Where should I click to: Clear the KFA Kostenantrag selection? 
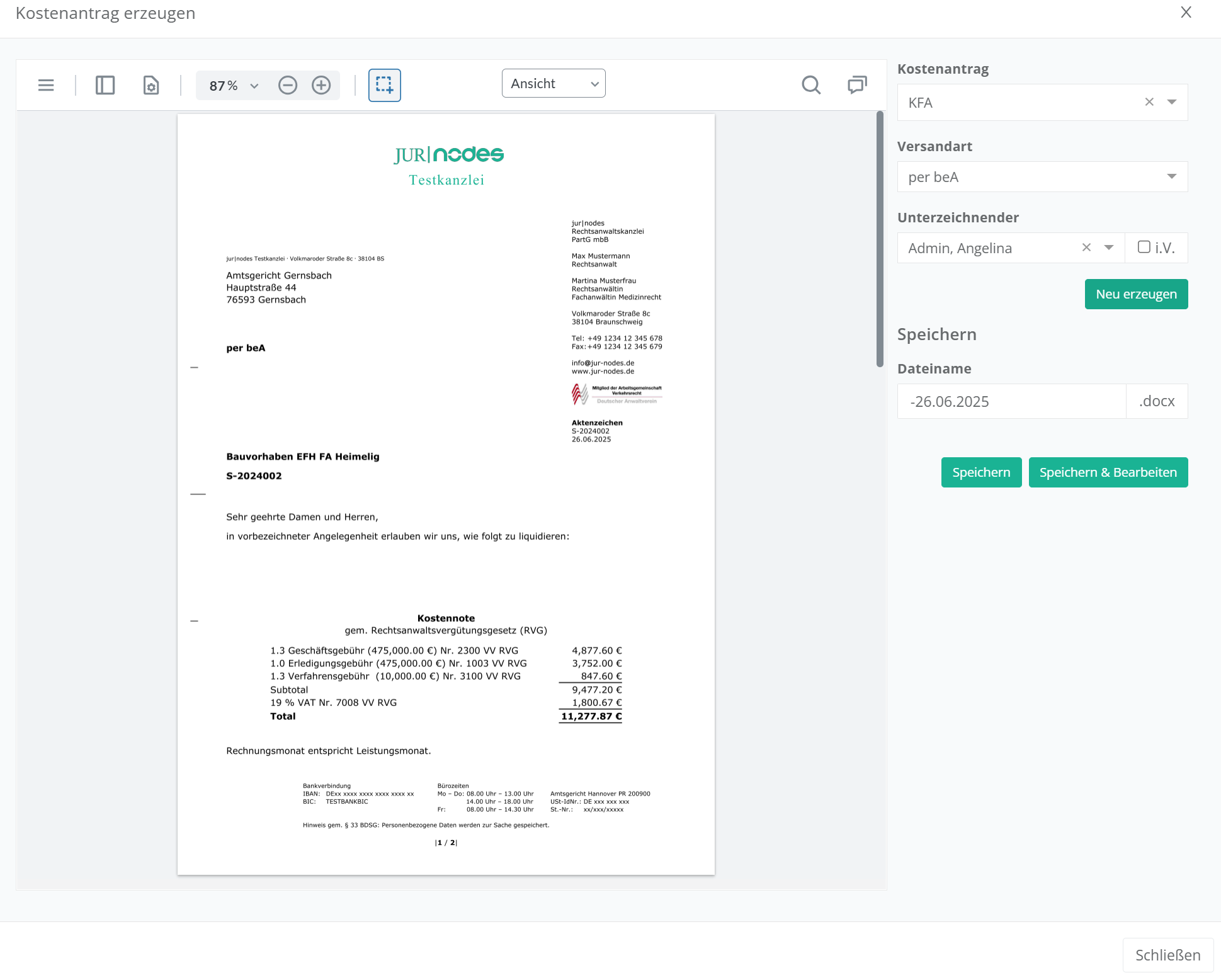pos(1149,102)
